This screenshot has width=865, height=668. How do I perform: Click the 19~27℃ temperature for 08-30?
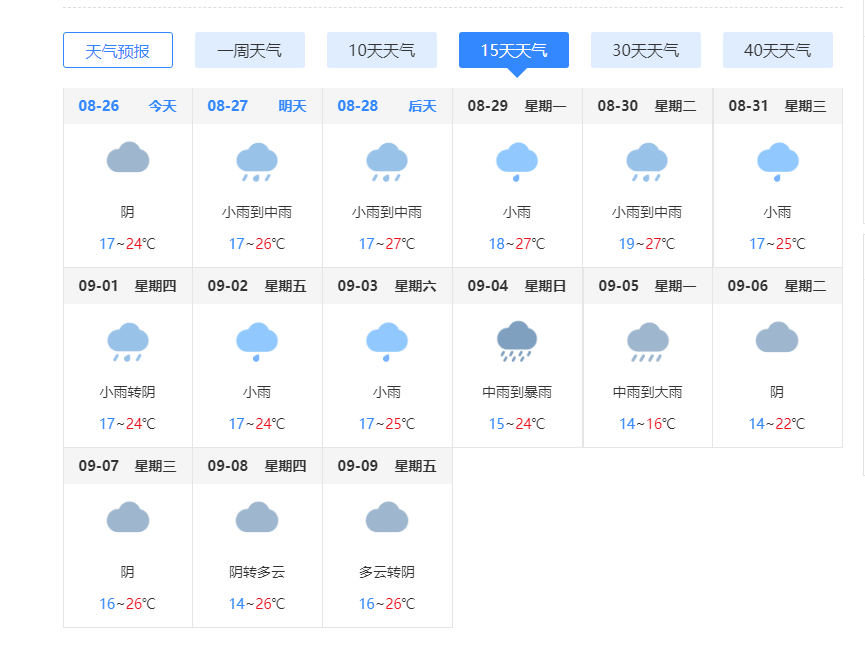[x=647, y=244]
